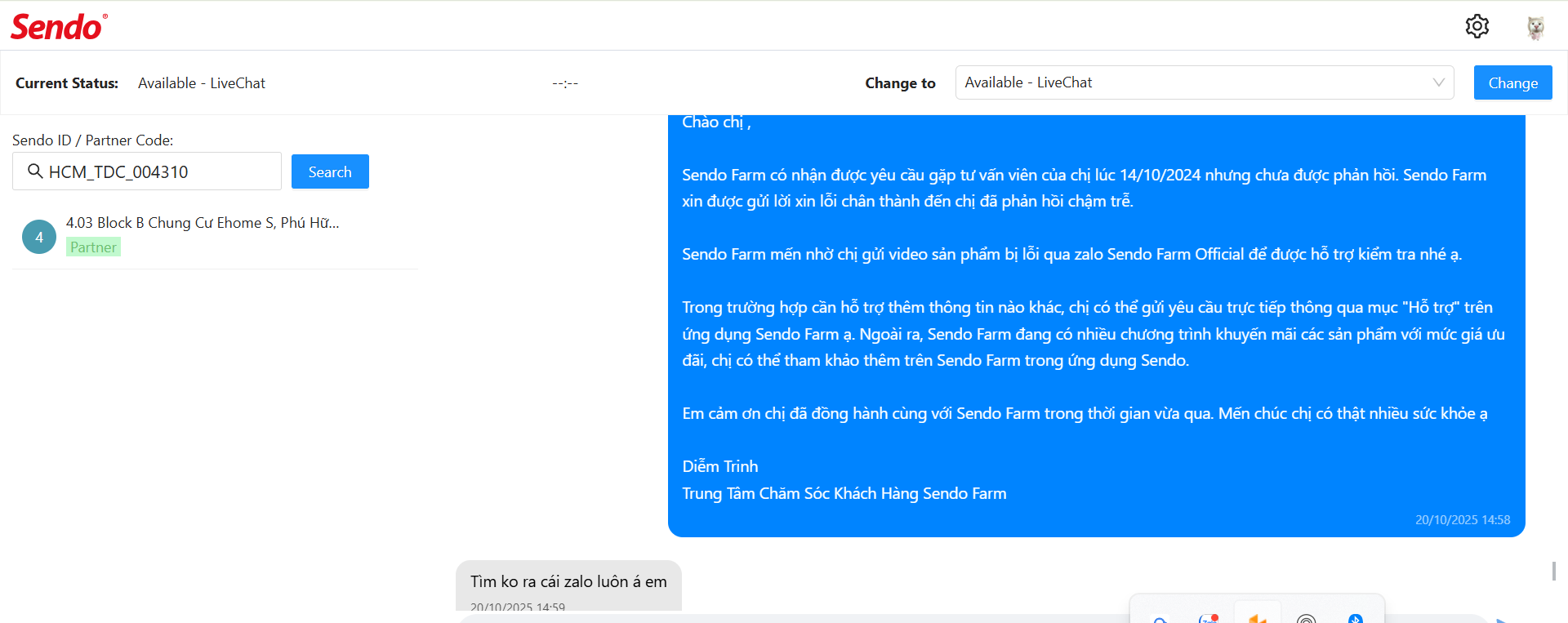Open the settings gear icon
The height and width of the screenshot is (623, 1568).
coord(1477,26)
